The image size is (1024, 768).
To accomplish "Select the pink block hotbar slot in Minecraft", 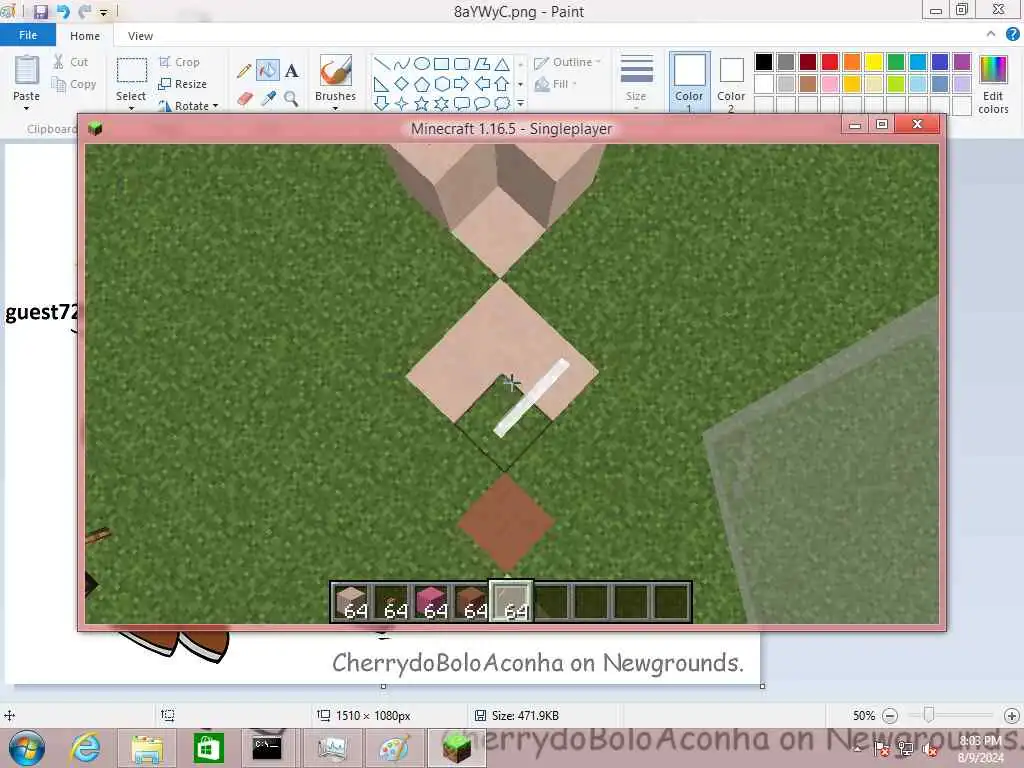I will [432, 601].
